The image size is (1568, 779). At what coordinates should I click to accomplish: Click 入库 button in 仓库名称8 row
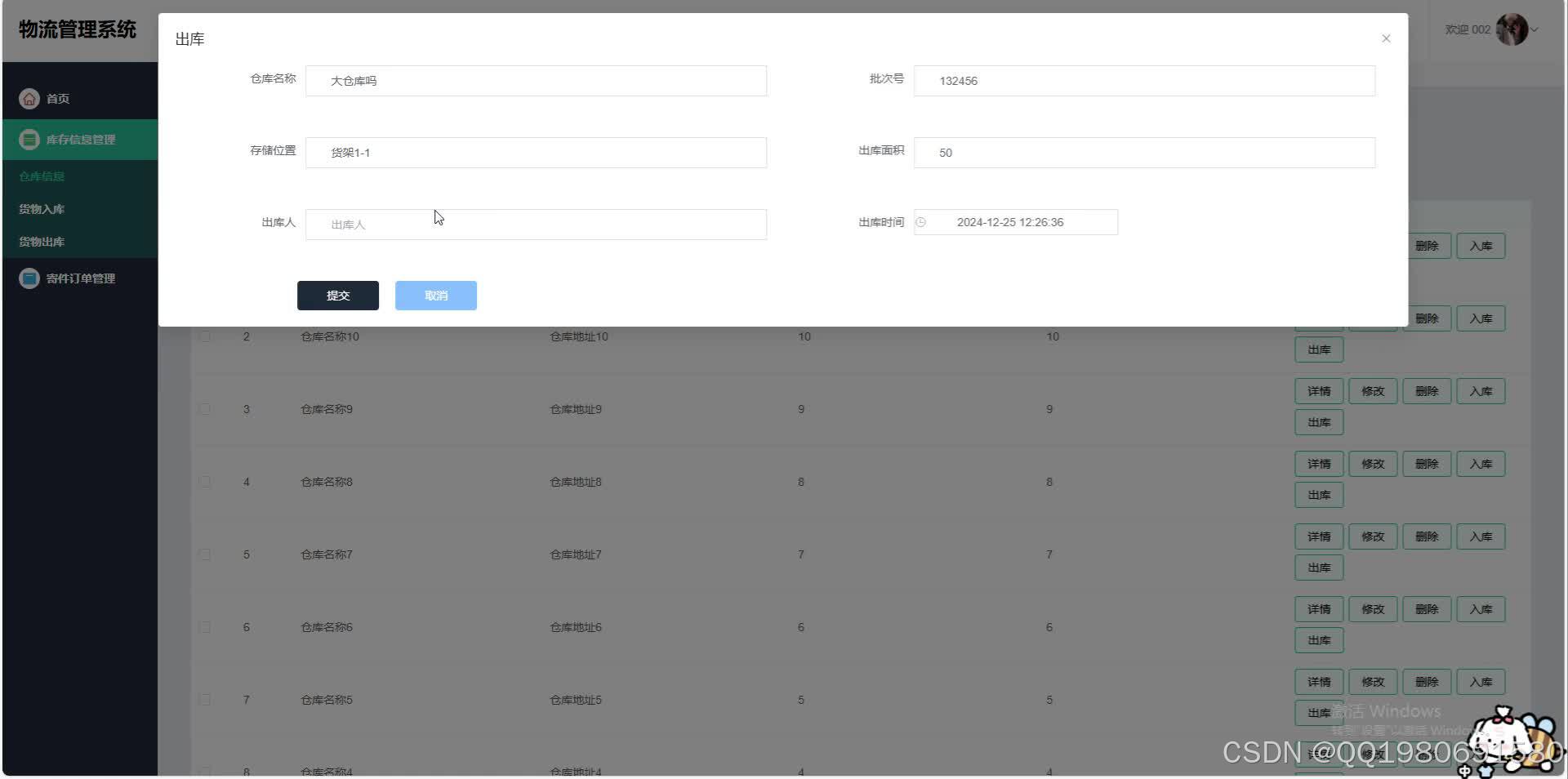click(x=1481, y=464)
